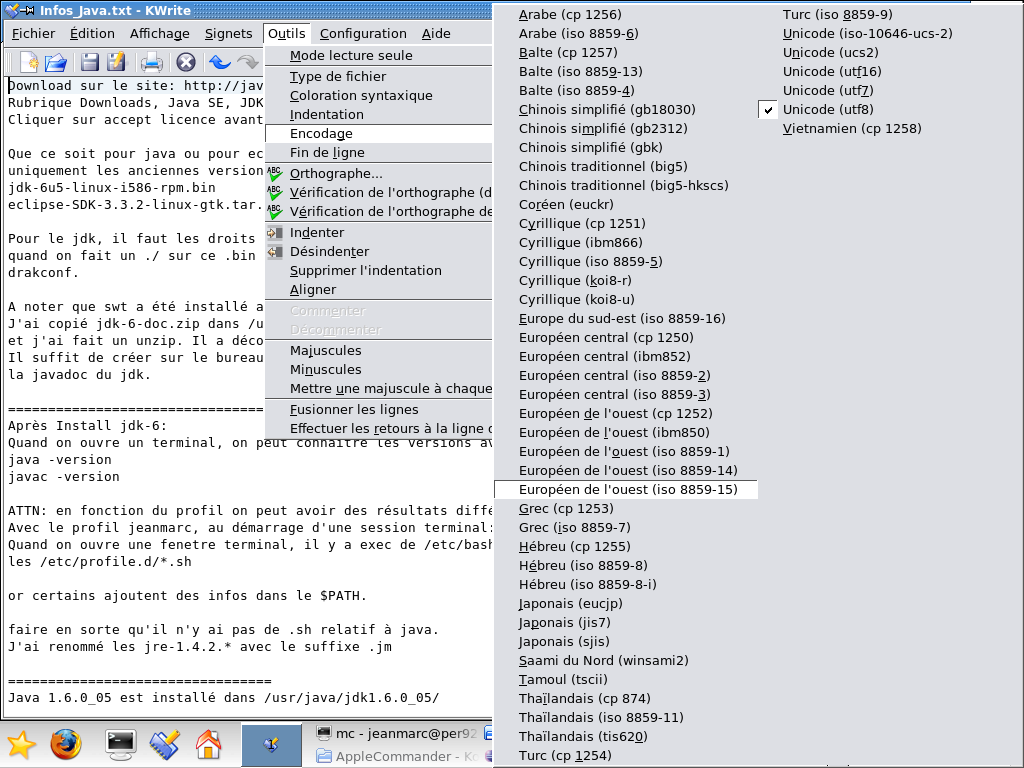Screen dimensions: 1024x768
Task: Open the Affichage menu
Action: point(159,33)
